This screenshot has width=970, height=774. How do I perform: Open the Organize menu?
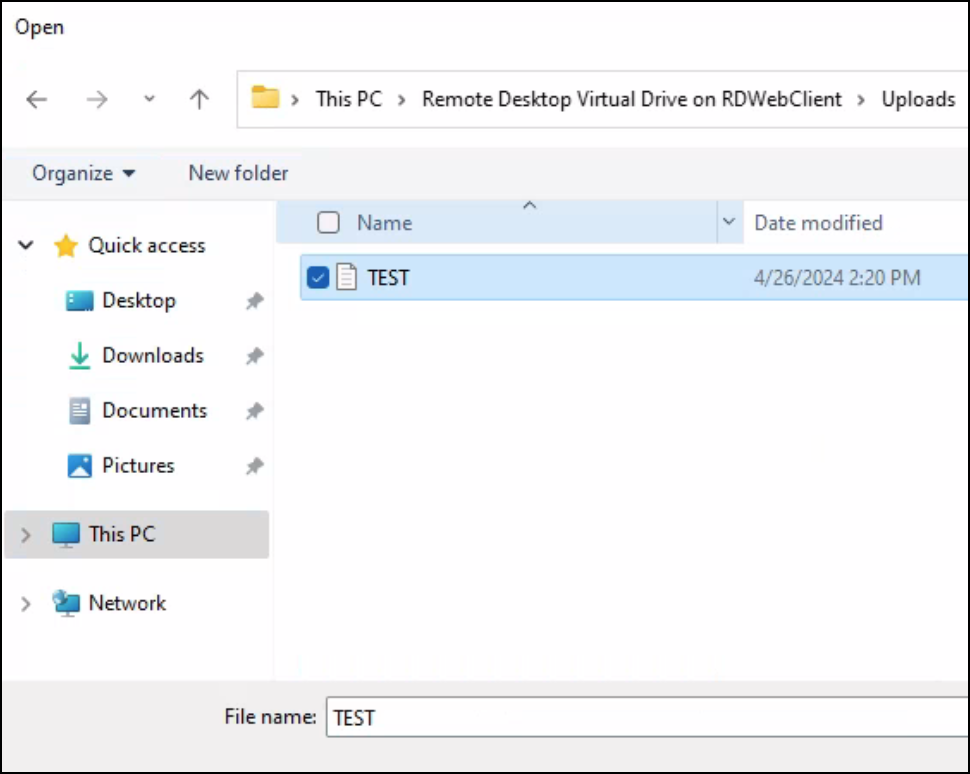[x=84, y=173]
